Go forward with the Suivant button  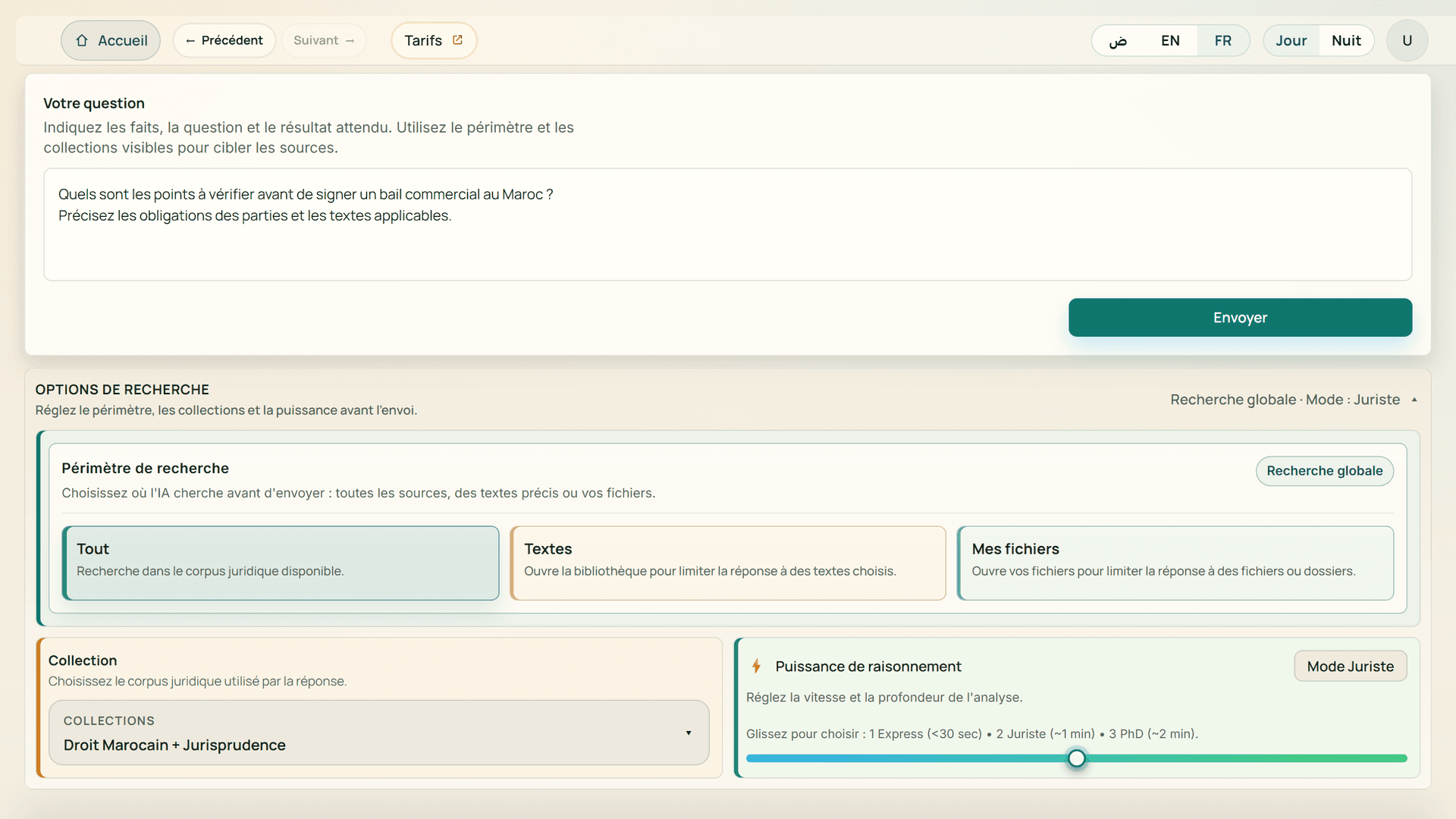[x=324, y=40]
